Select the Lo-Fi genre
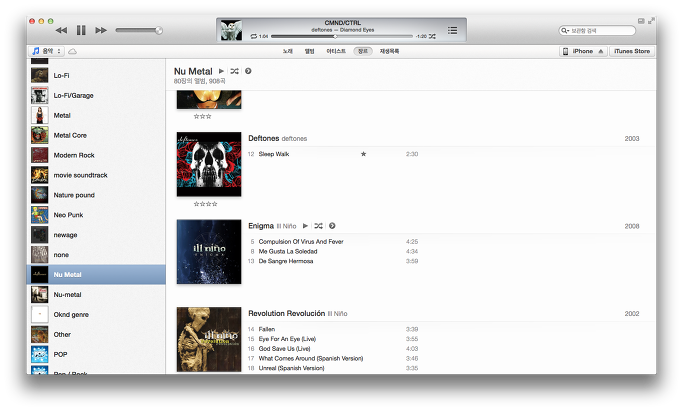Screen dimensions: 683x411 pyautogui.click(x=96, y=75)
